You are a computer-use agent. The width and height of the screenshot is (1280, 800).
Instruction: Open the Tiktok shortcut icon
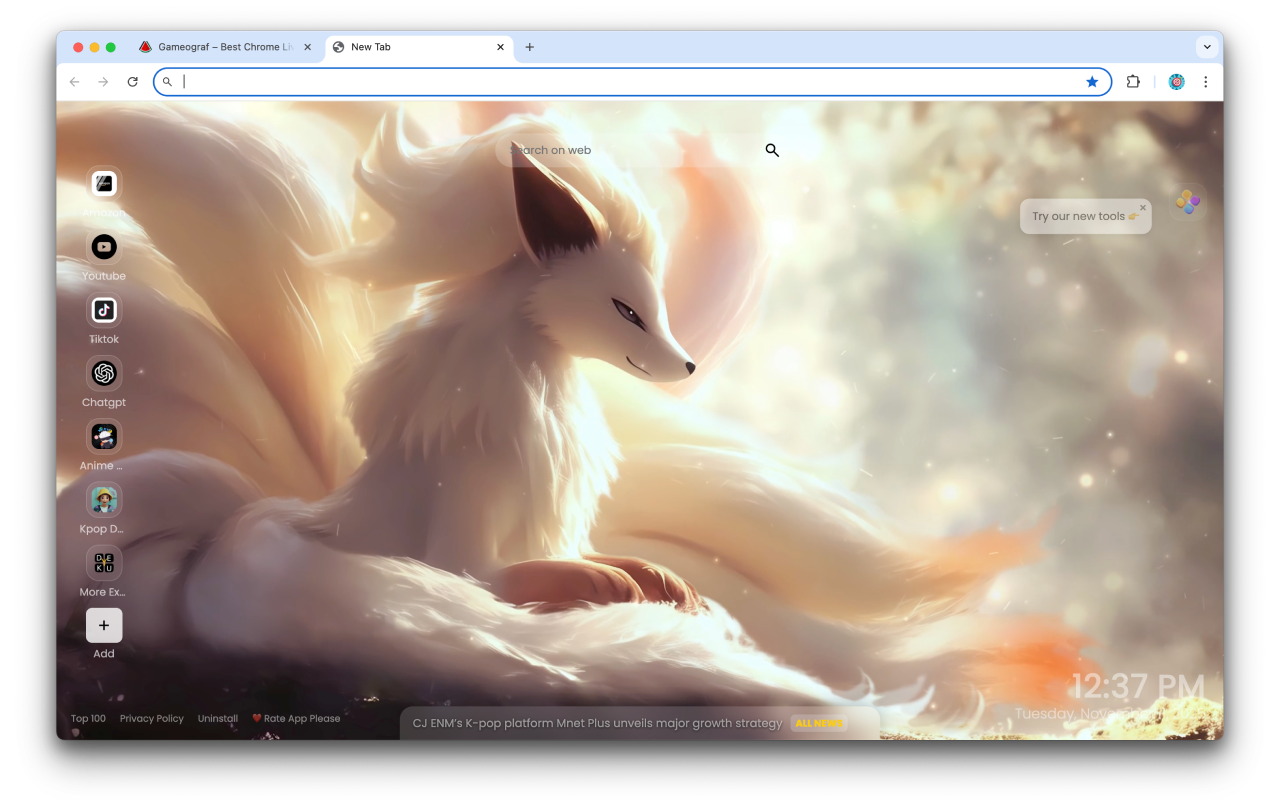[x=104, y=310]
